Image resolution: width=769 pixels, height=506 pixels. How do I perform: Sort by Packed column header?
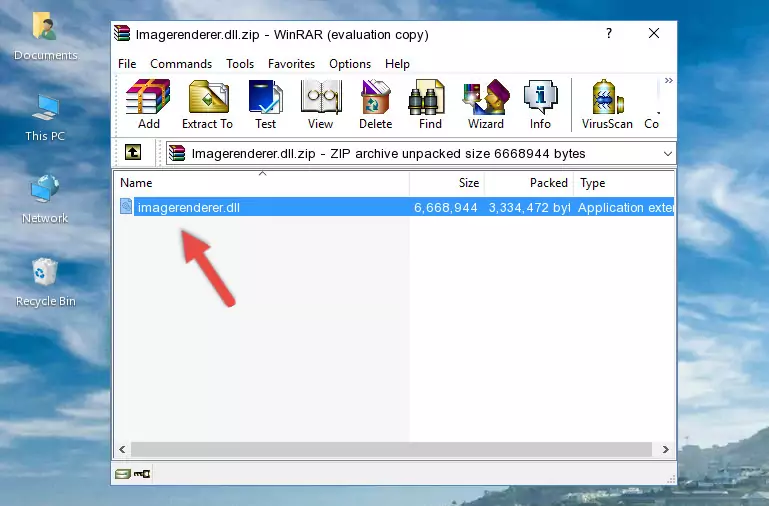pyautogui.click(x=529, y=183)
